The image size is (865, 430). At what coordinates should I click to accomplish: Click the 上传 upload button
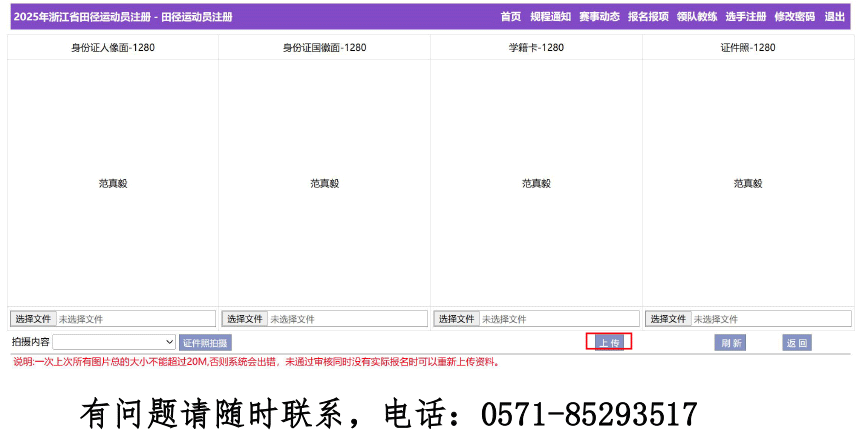[609, 342]
